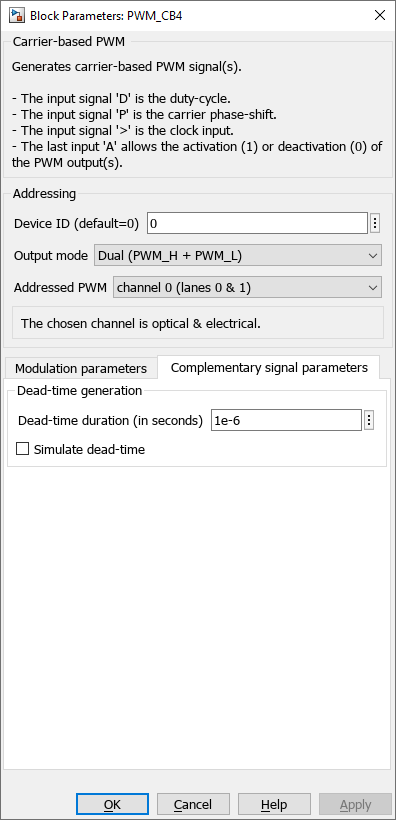Screen dimensions: 396x820
Task: Click the Carrier-based PWM heading
Action: tap(69, 42)
